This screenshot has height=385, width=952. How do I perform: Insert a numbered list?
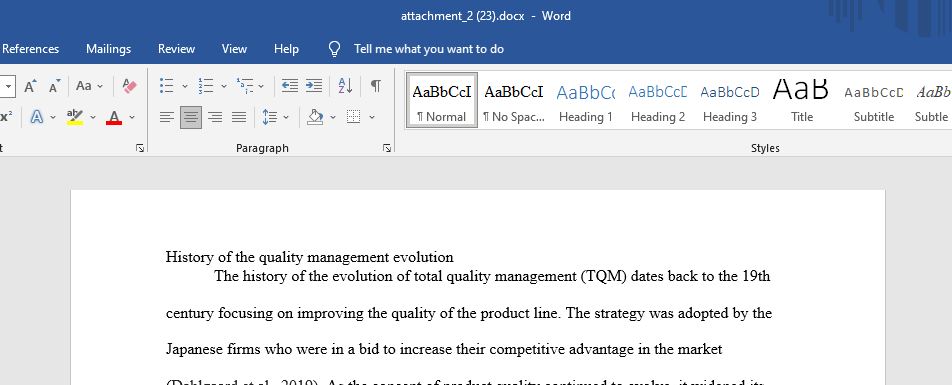(x=206, y=86)
